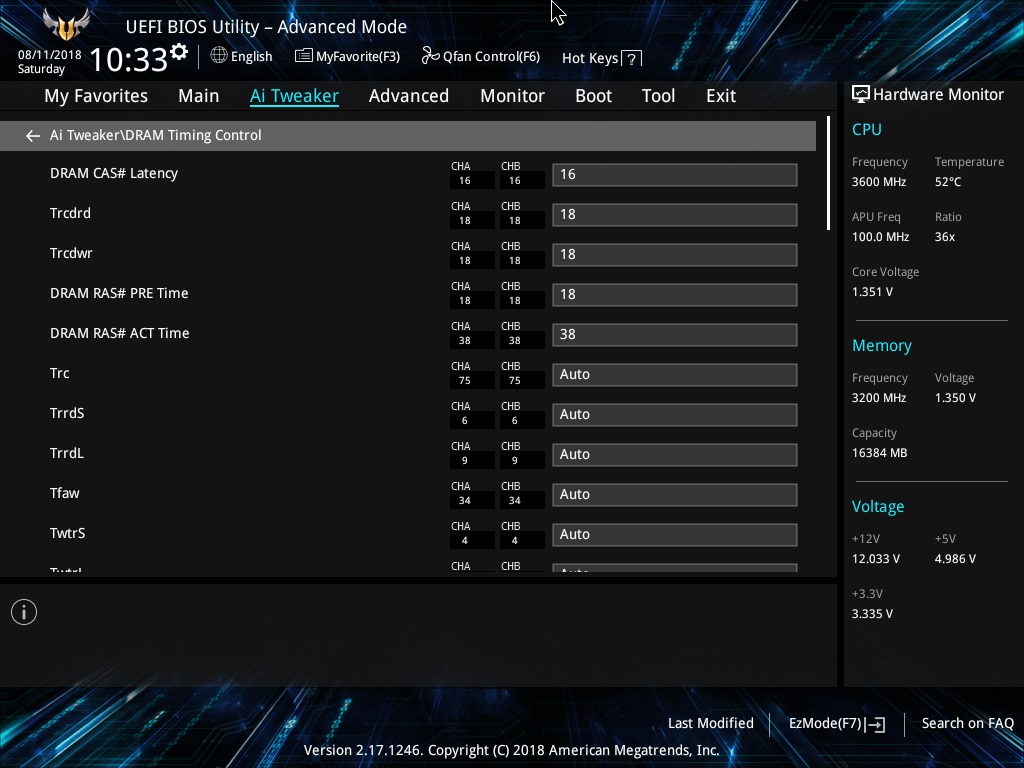Edit the Trcdrd value field
Screen dimensions: 1024x768
[x=675, y=215]
